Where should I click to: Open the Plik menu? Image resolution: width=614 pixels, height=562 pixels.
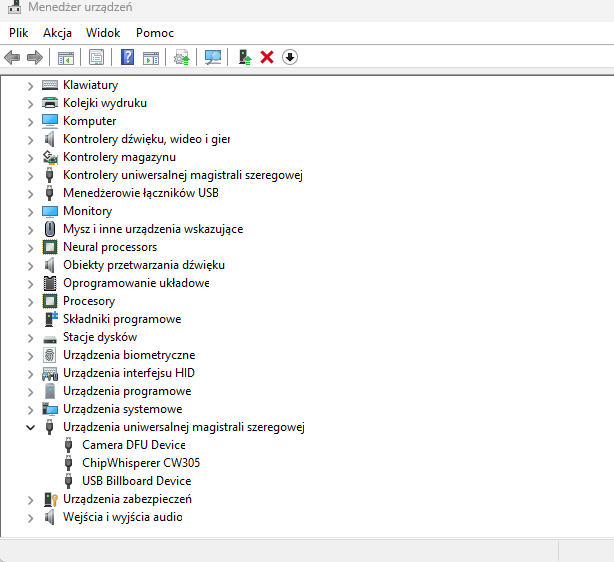(18, 32)
